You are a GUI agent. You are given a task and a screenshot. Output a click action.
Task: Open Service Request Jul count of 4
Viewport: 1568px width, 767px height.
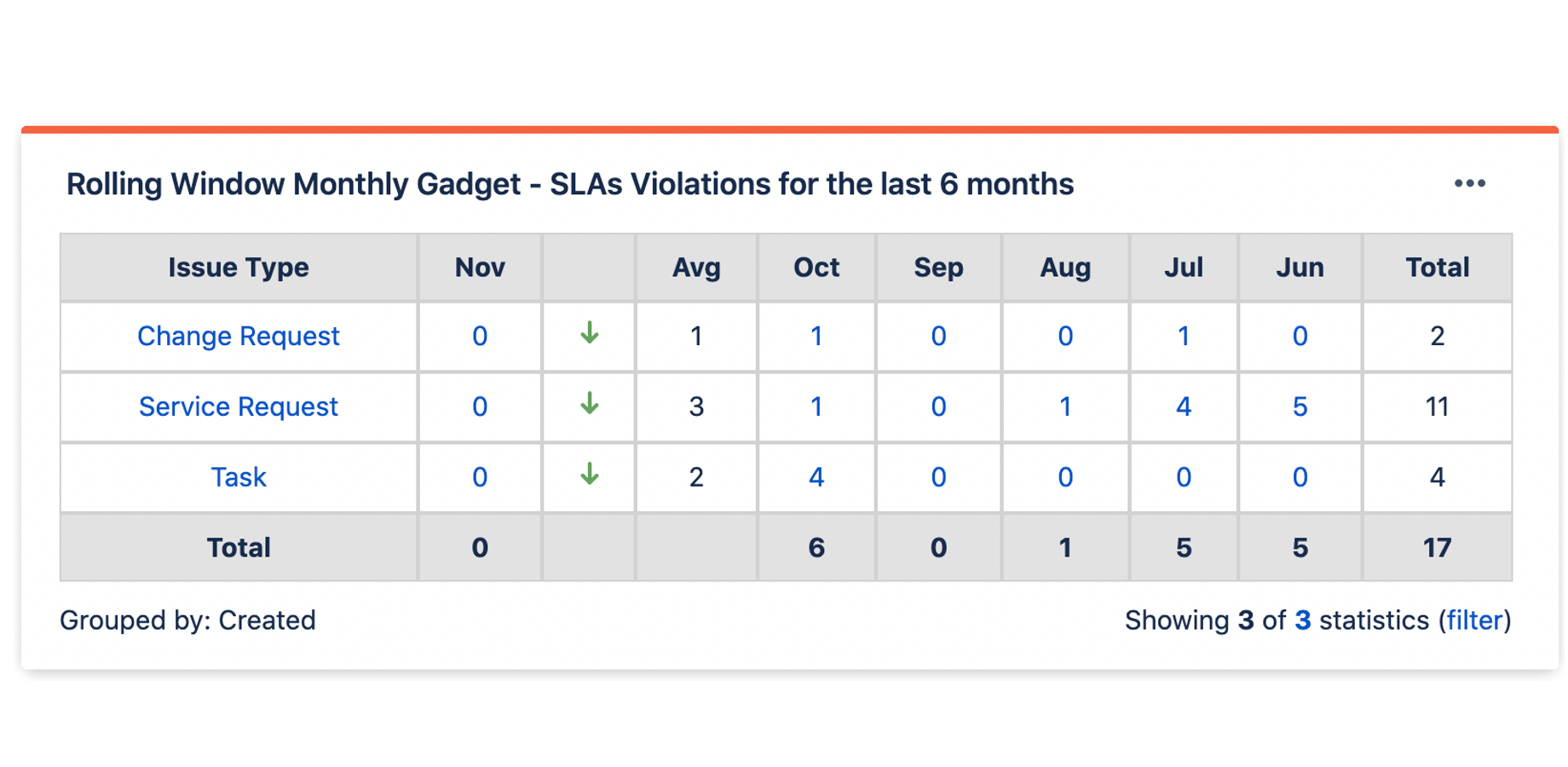pos(1183,407)
